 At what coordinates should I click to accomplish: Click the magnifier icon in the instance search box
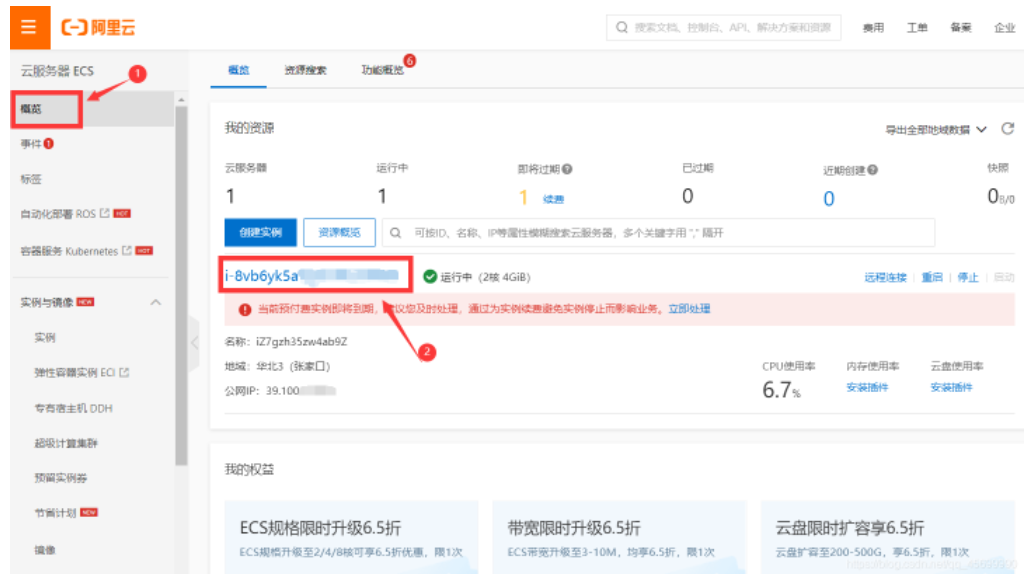click(395, 233)
